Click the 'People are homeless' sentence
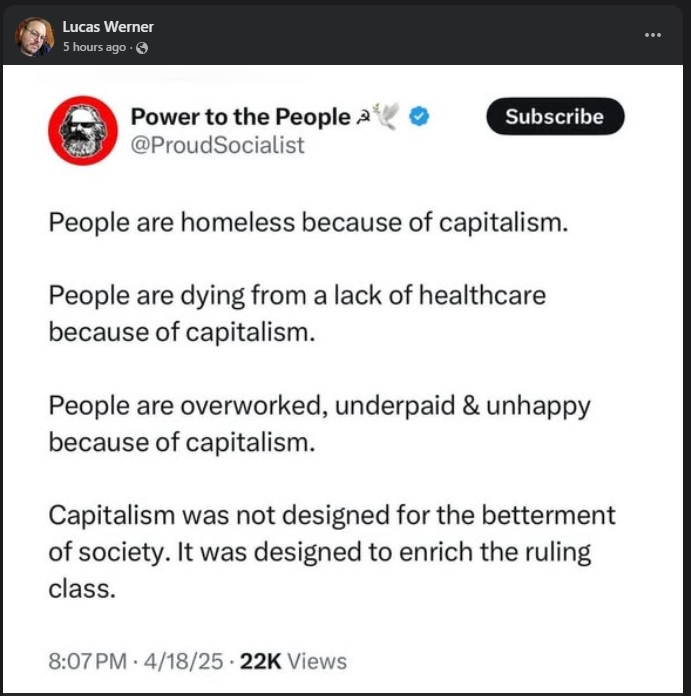The height and width of the screenshot is (696, 691). tap(308, 222)
